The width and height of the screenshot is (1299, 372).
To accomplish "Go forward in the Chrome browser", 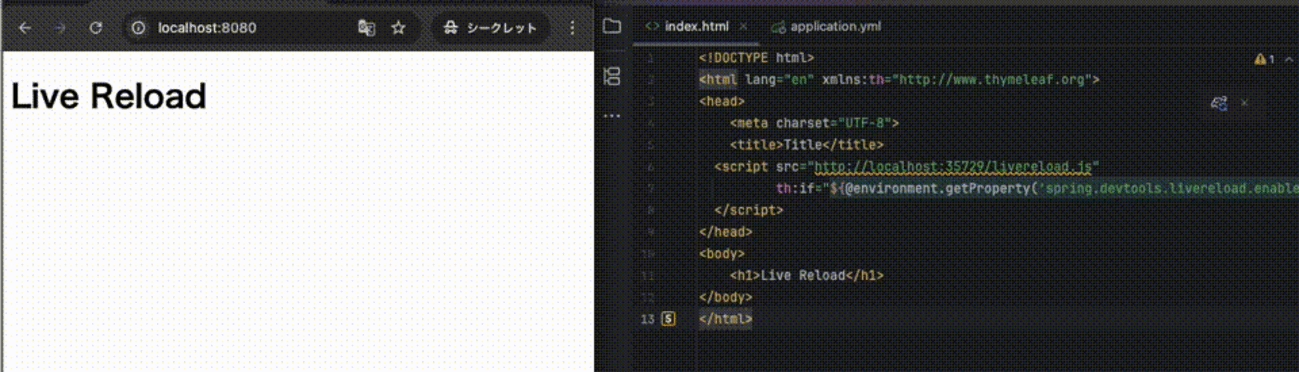I will (60, 28).
